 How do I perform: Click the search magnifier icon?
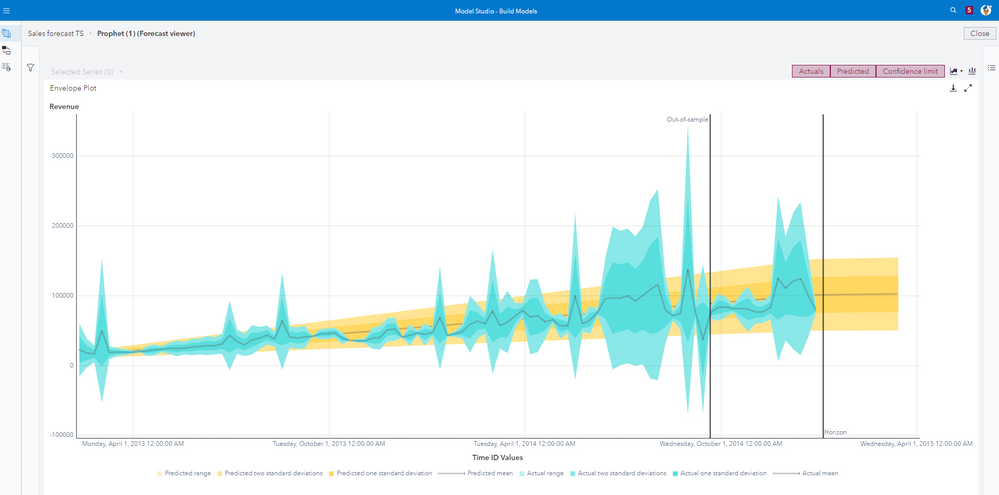953,10
